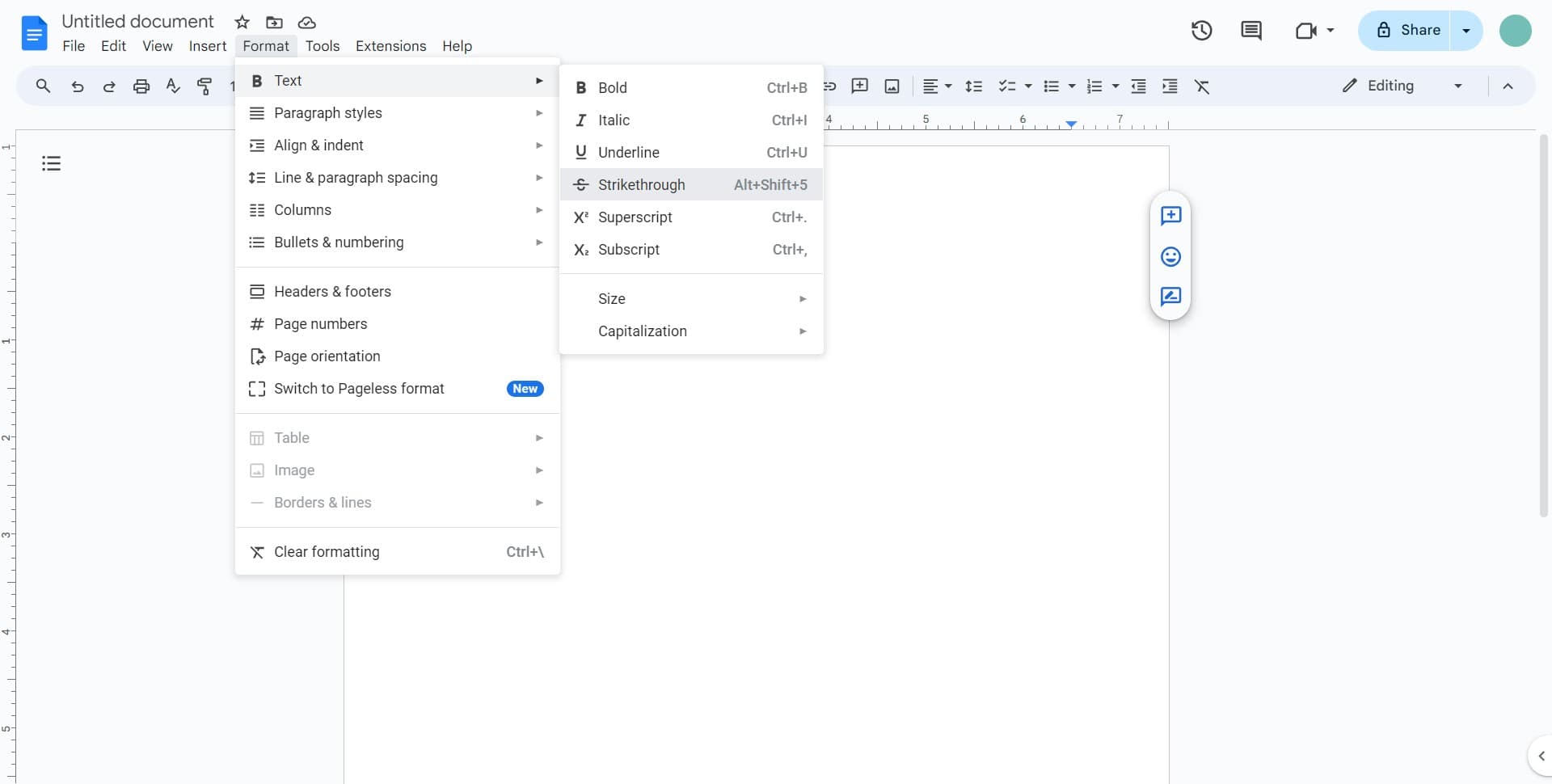Print the document
This screenshot has height=784, width=1552.
[141, 86]
